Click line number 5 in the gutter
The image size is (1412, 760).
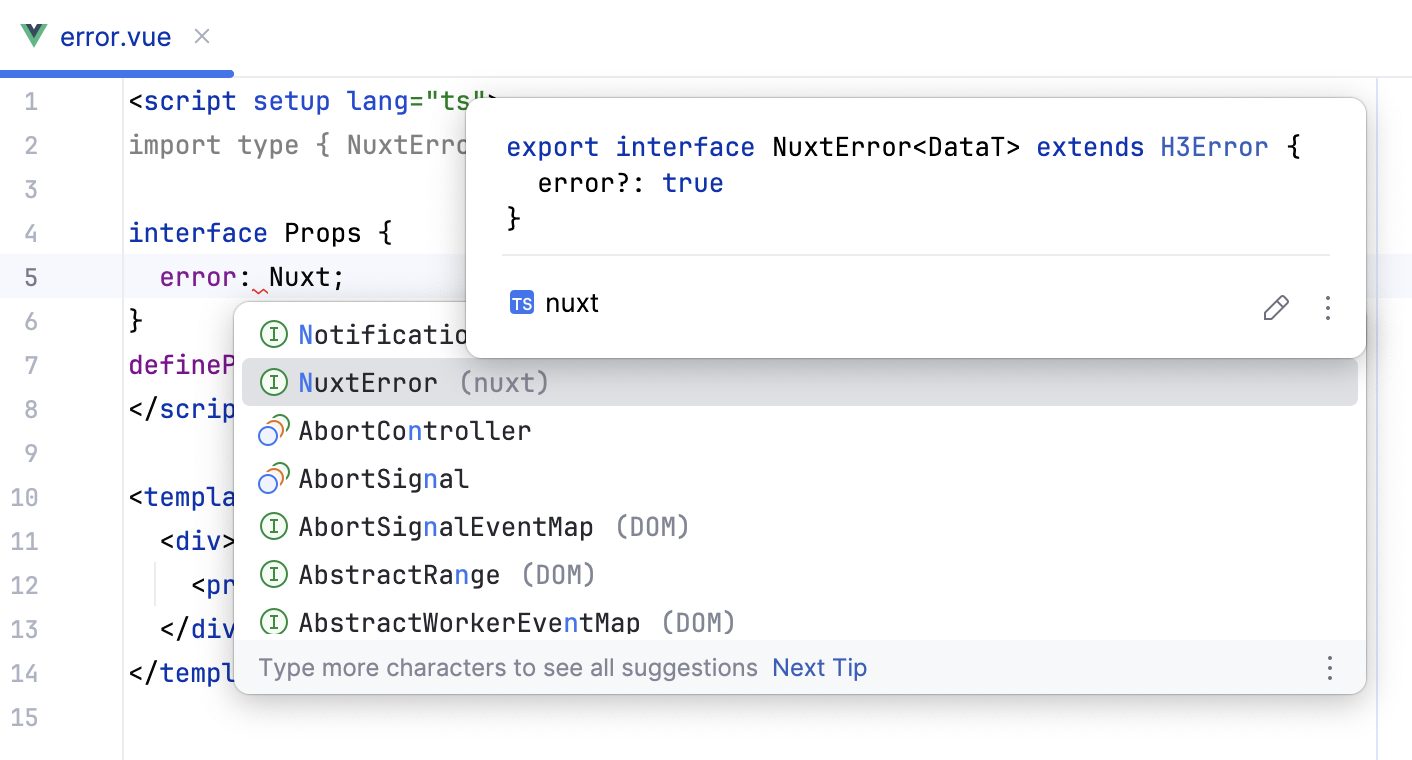point(31,276)
